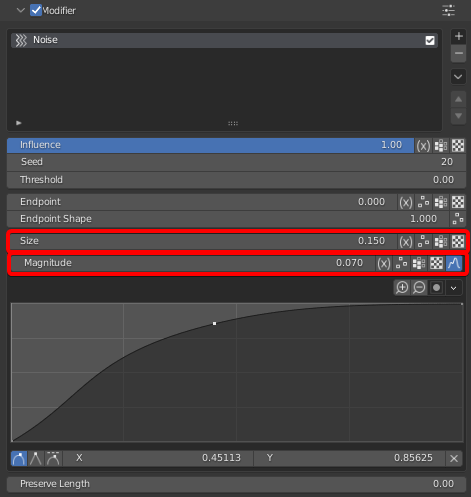Viewport: 471px width, 497px height.
Task: Set auto curve handle type
Action: (19, 458)
